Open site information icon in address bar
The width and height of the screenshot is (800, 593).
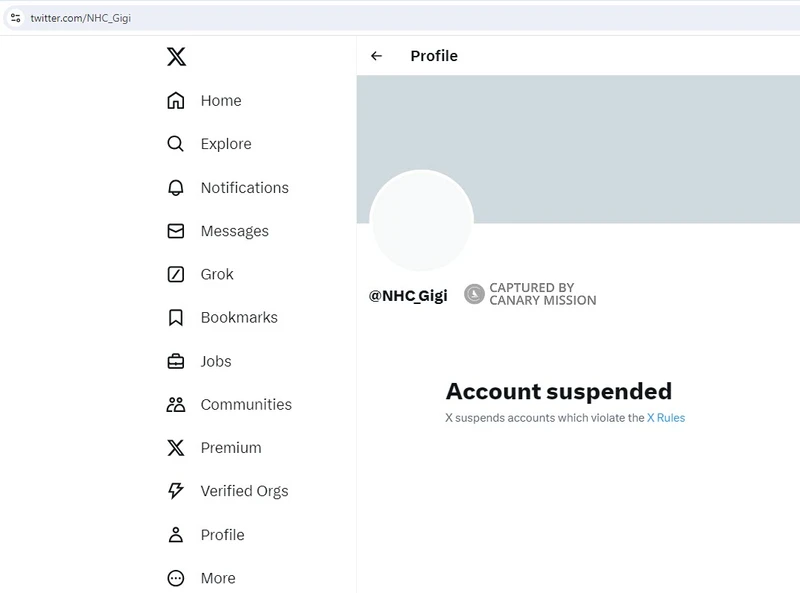pos(15,18)
